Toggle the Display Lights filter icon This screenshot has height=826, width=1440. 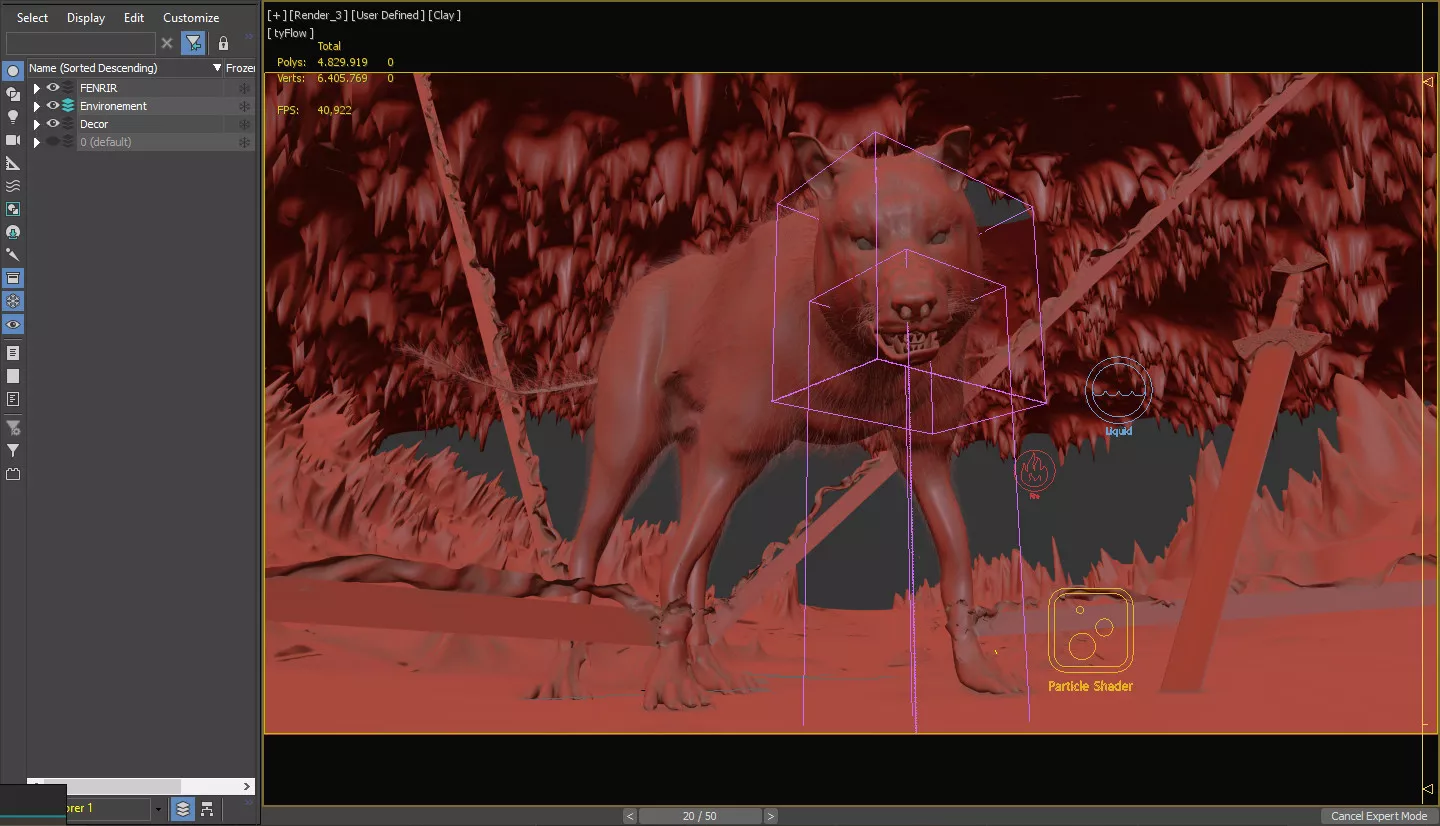(13, 117)
